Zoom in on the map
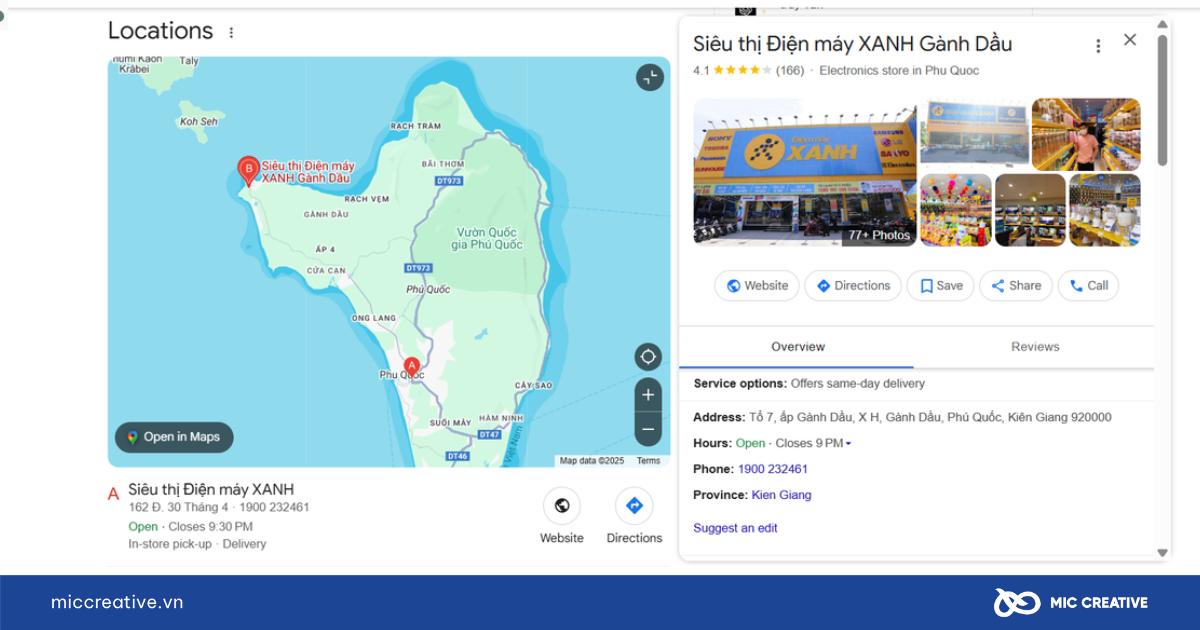The image size is (1200, 630). click(648, 395)
